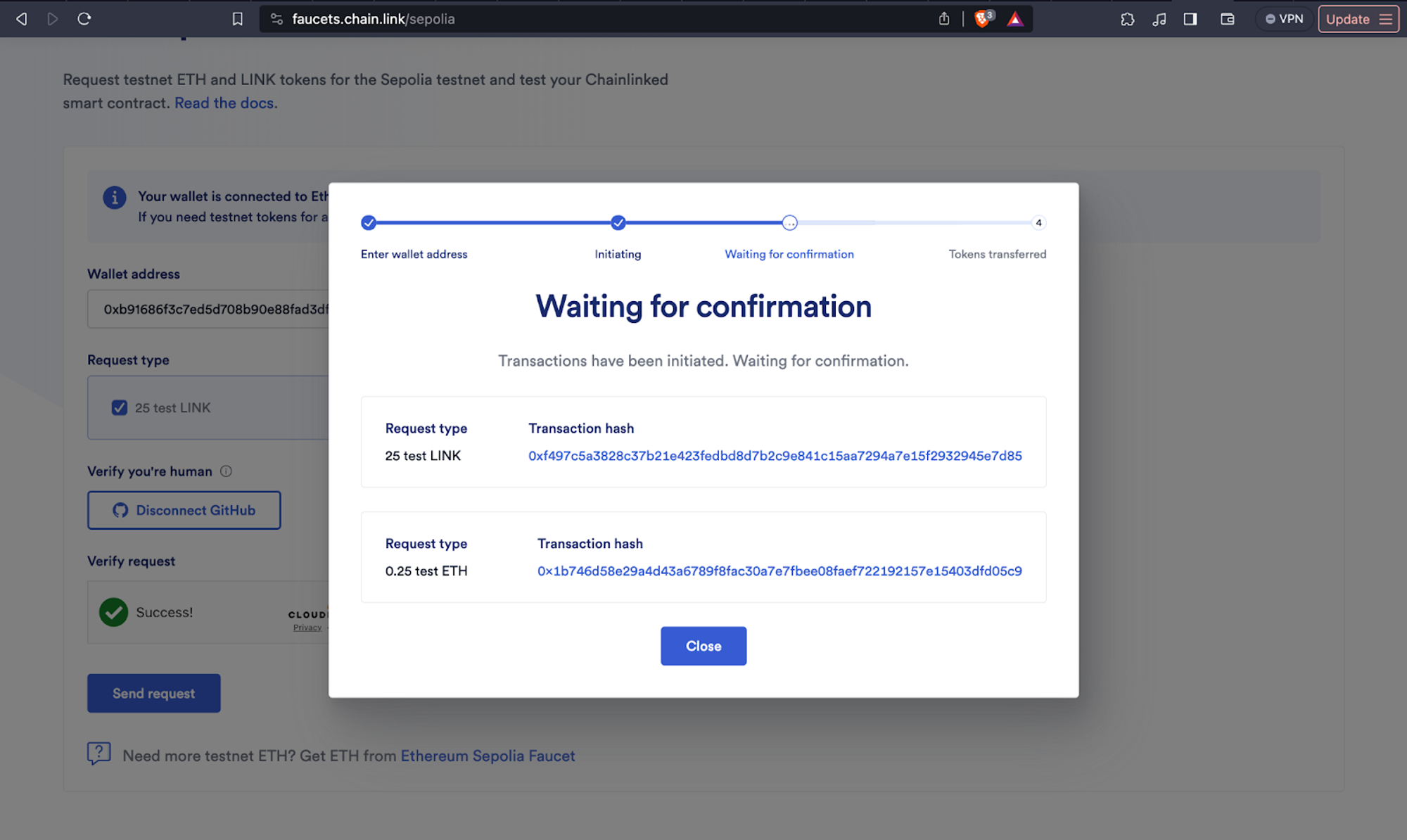Toggle the VPN button
Viewport: 1407px width, 840px height.
coord(1284,19)
